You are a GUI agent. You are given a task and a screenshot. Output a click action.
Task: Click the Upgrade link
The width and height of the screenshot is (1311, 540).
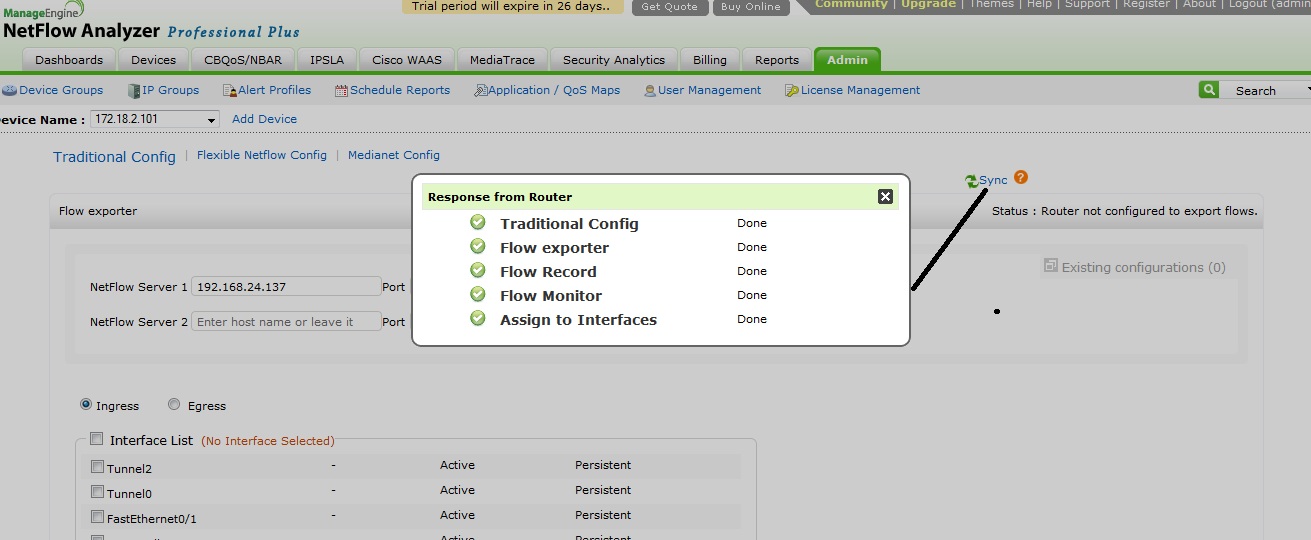(x=928, y=4)
